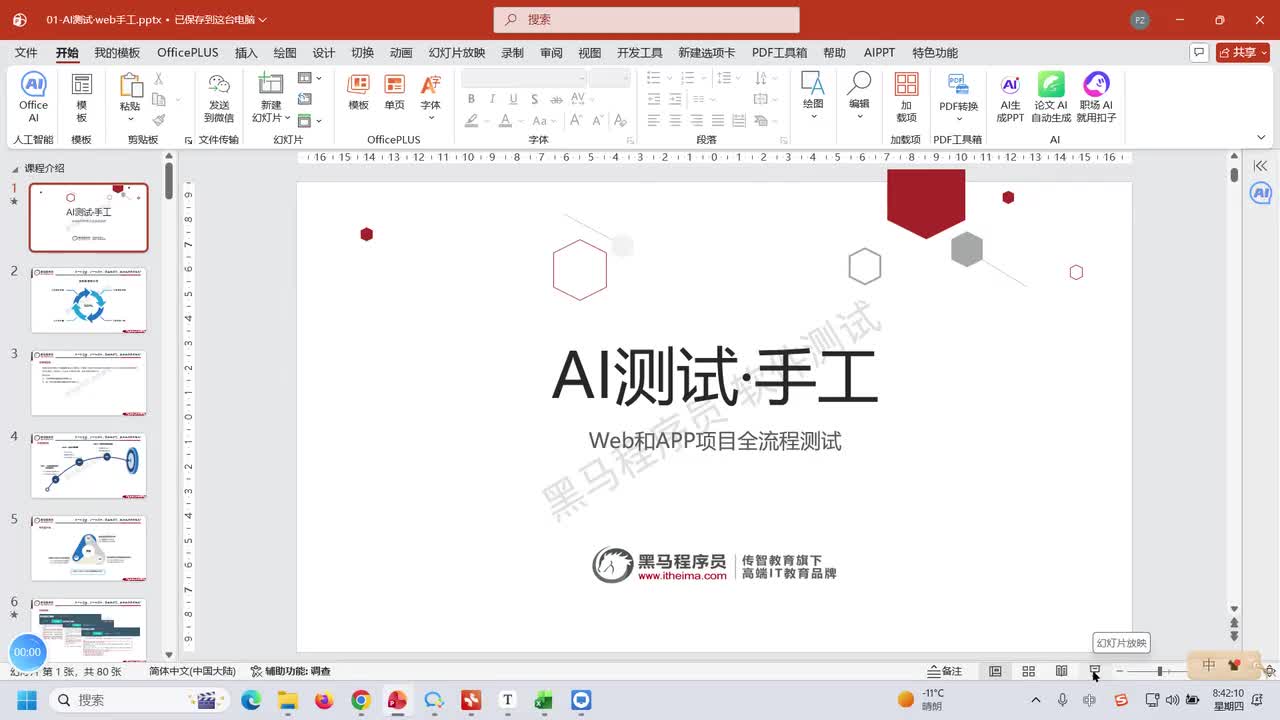Click the 00:00 recording timer button
Image resolution: width=1280 pixels, height=720 pixels.
tap(27, 652)
